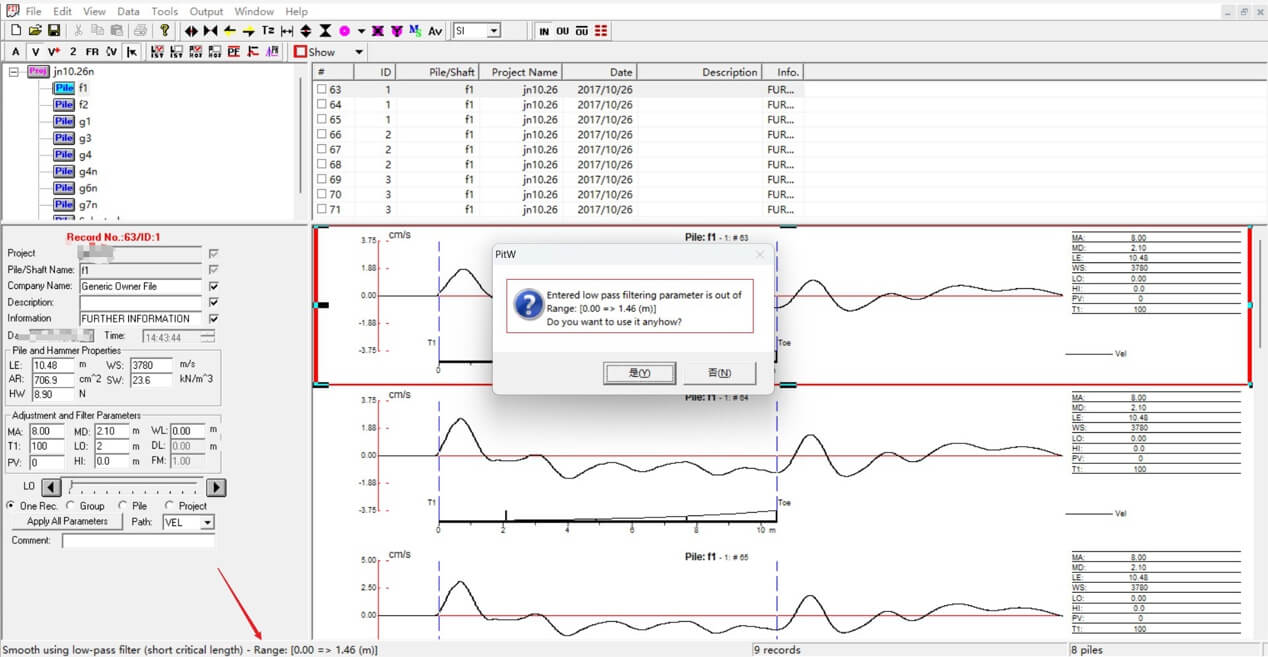Click the PE toolbar icon
This screenshot has height=657, width=1268.
233,52
